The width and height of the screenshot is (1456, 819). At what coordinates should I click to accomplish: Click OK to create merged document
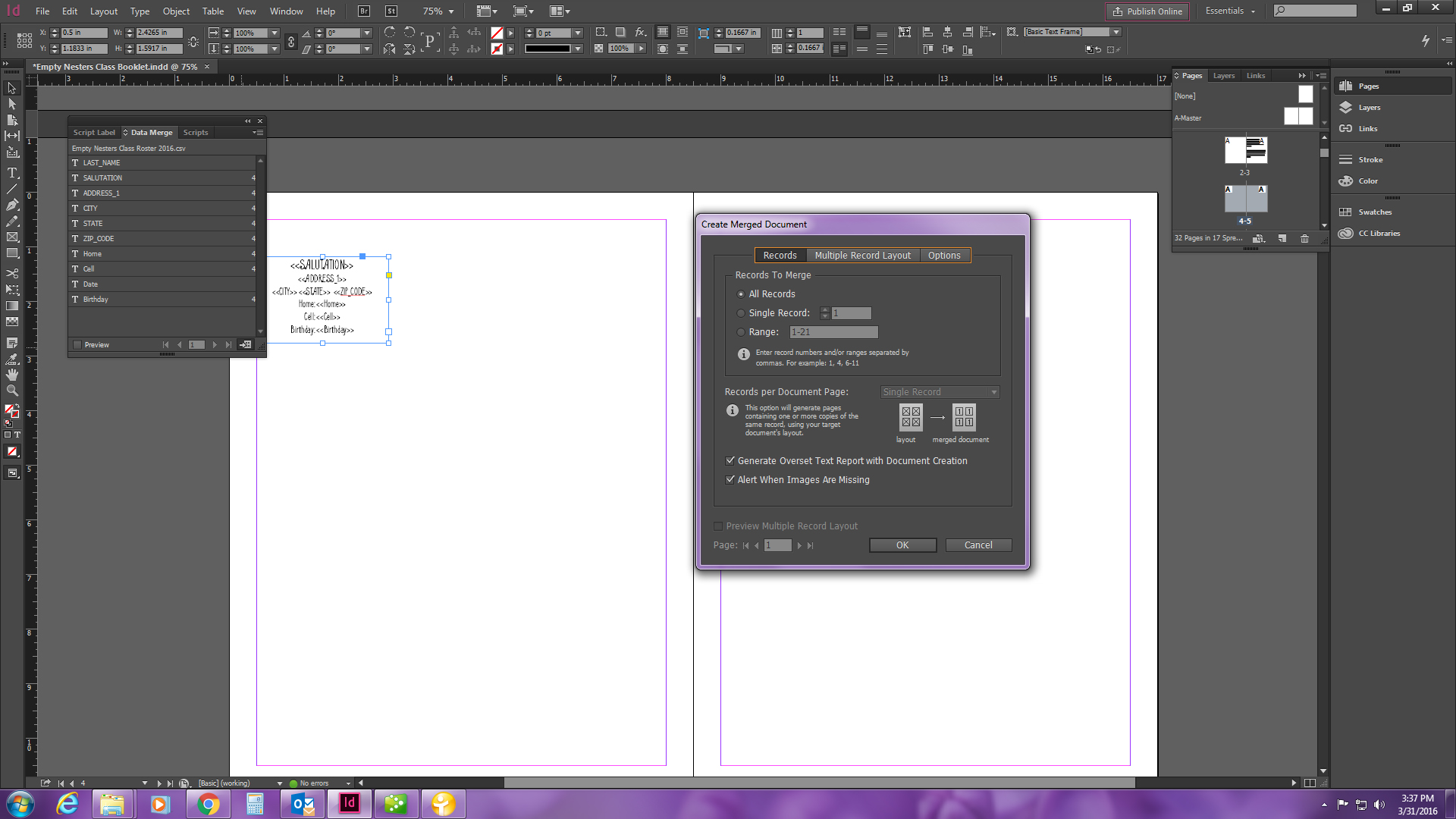[x=901, y=544]
